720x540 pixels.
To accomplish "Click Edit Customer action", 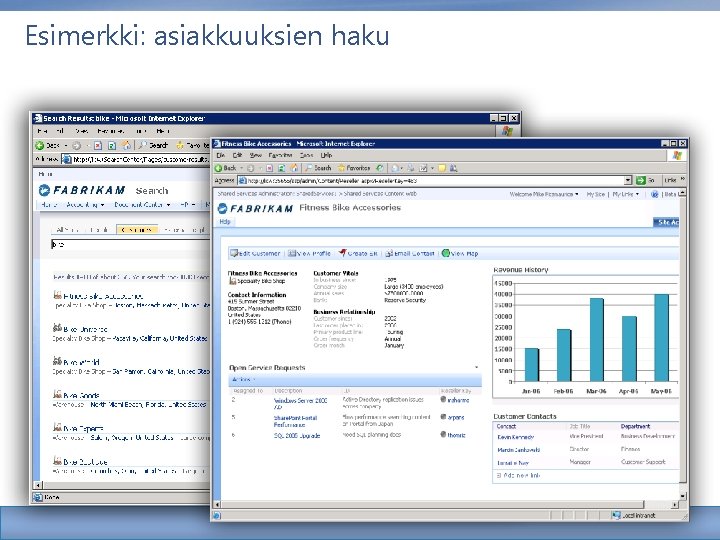I will 255,253.
